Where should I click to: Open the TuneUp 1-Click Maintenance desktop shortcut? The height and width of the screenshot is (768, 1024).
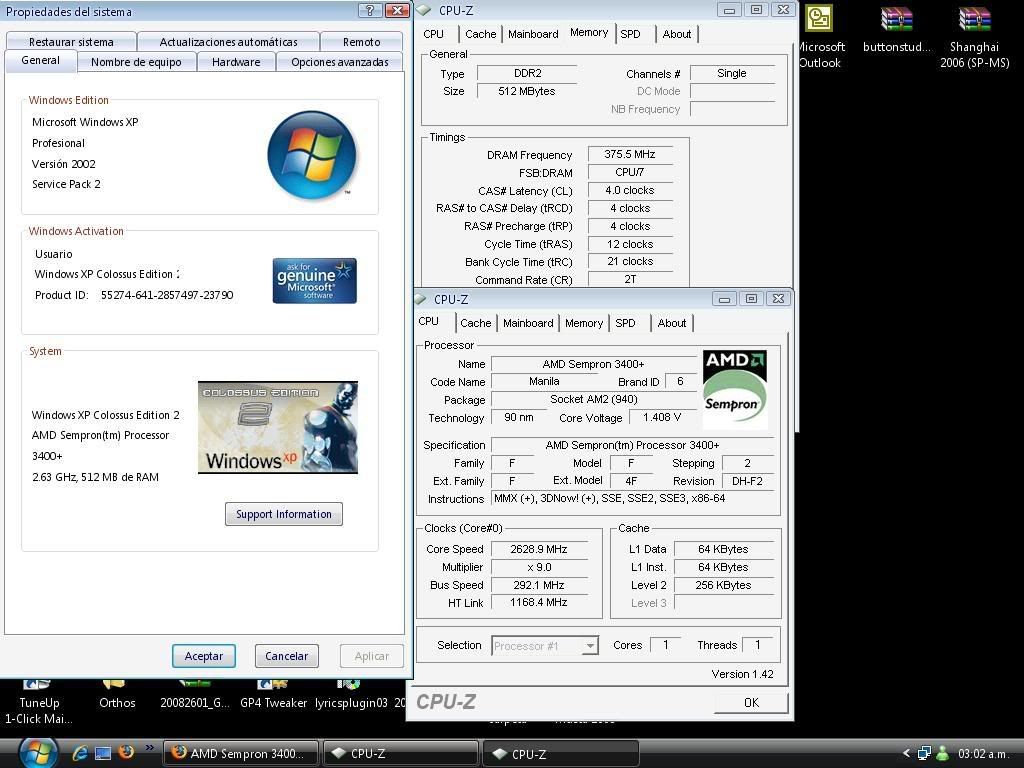coord(39,703)
